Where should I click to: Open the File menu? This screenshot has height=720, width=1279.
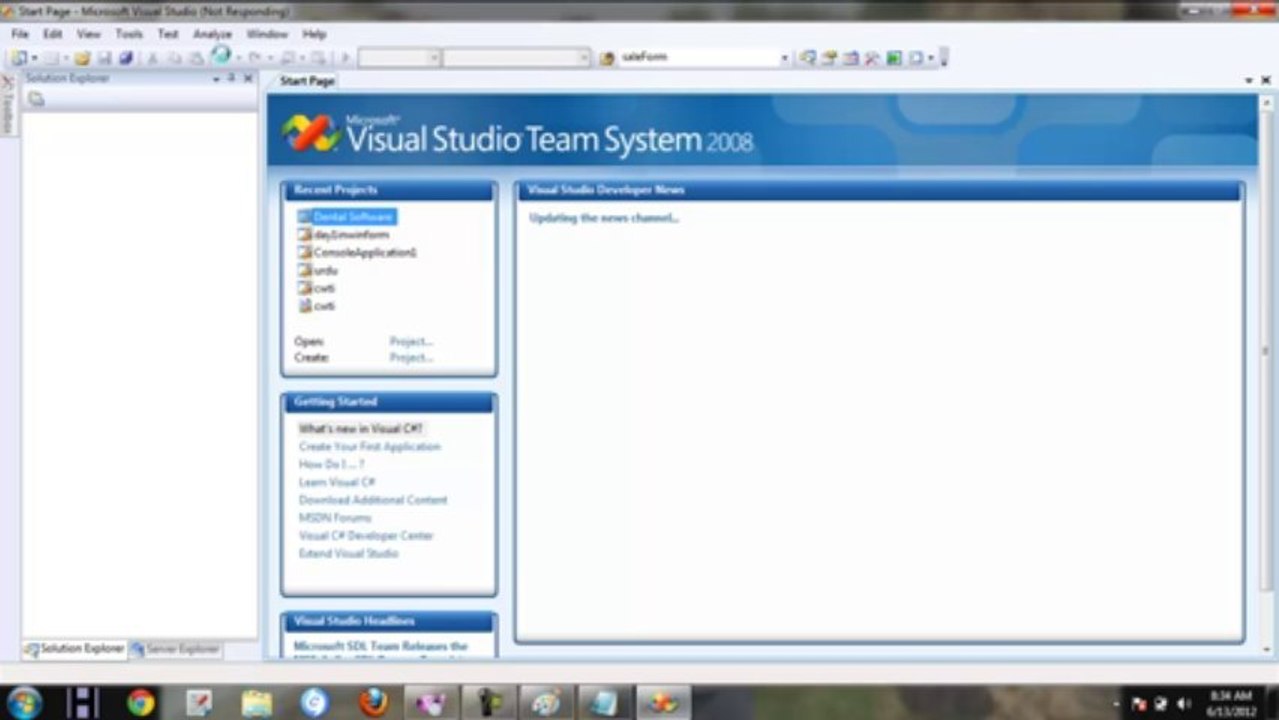click(20, 34)
